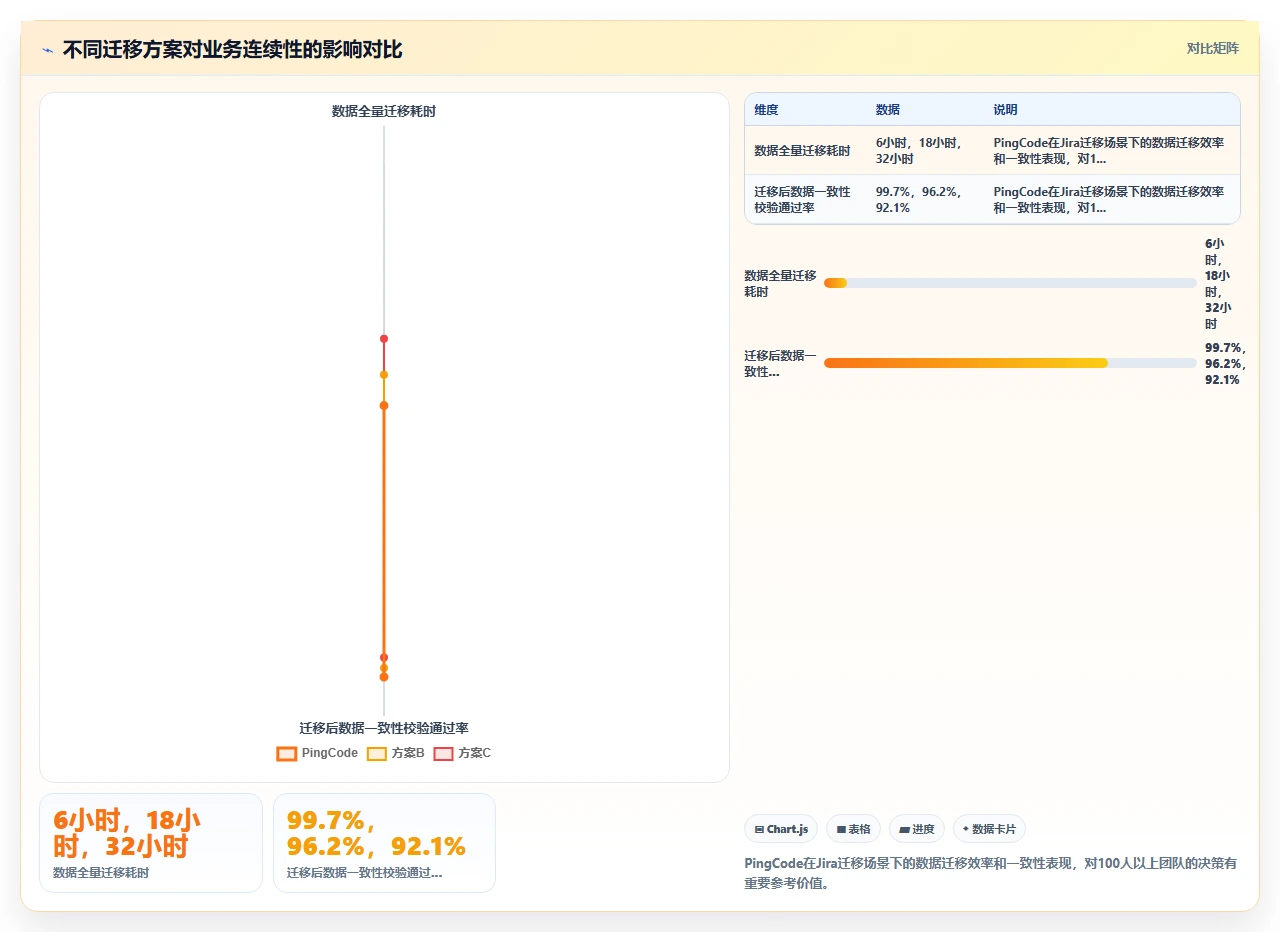Toggle the PingCode legend entry
Image resolution: width=1280 pixels, height=932 pixels.
coord(317,753)
